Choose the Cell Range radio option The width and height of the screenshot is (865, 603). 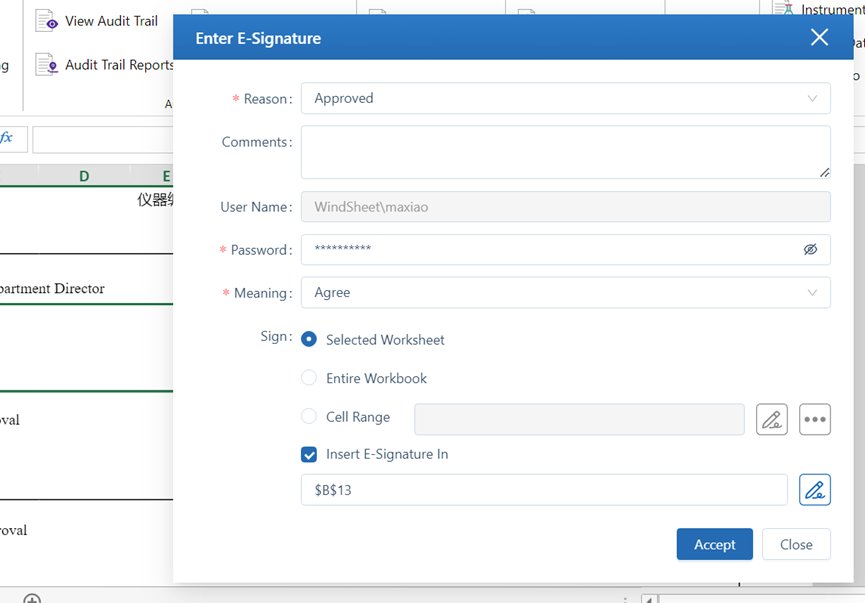(309, 417)
